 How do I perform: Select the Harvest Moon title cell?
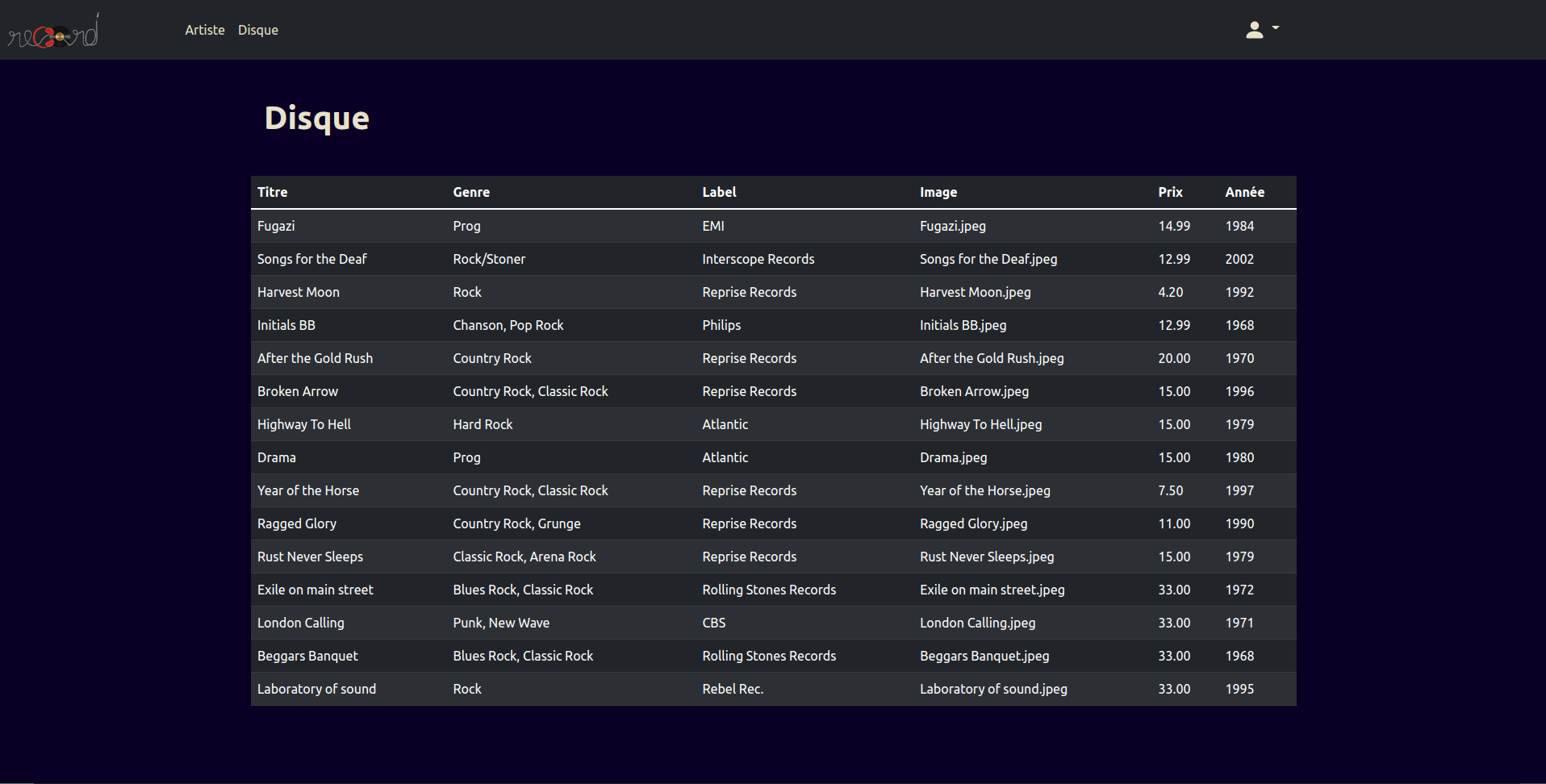coord(299,292)
